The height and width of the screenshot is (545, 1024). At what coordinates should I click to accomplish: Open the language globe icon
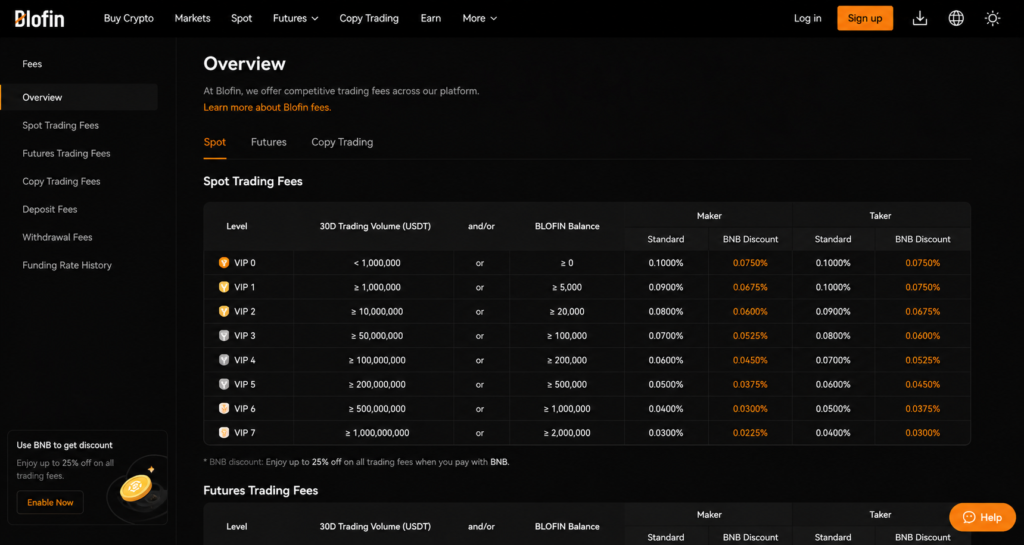(x=956, y=18)
